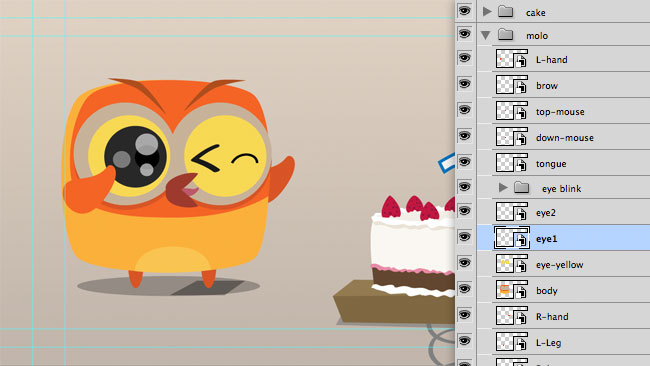Hide the R-hand layer

click(x=464, y=315)
